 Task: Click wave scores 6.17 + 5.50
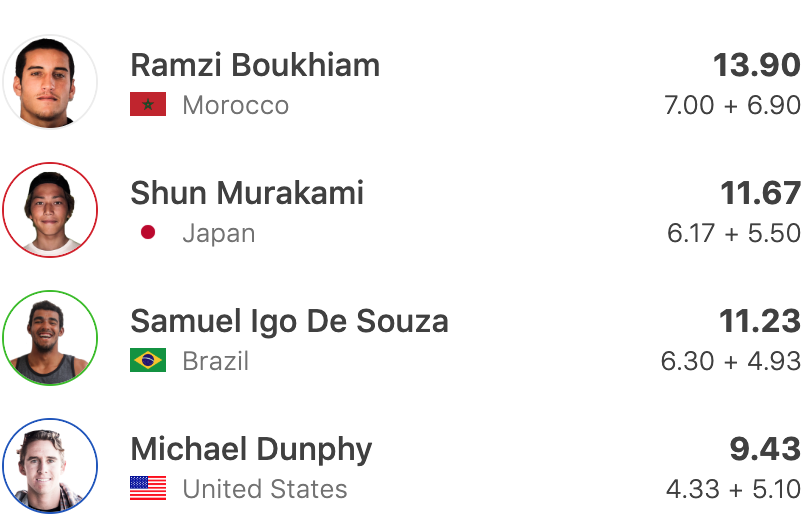(x=734, y=233)
